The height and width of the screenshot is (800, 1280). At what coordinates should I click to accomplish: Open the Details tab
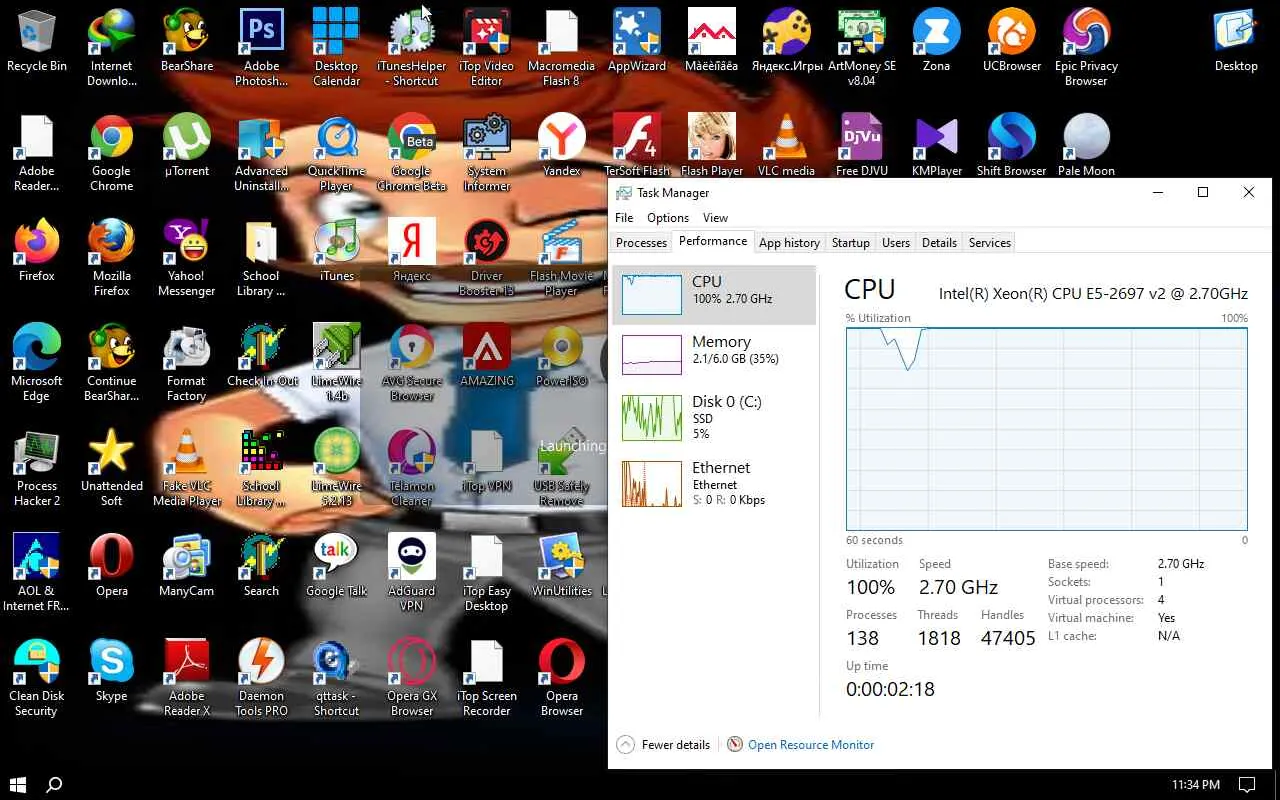[x=939, y=243]
